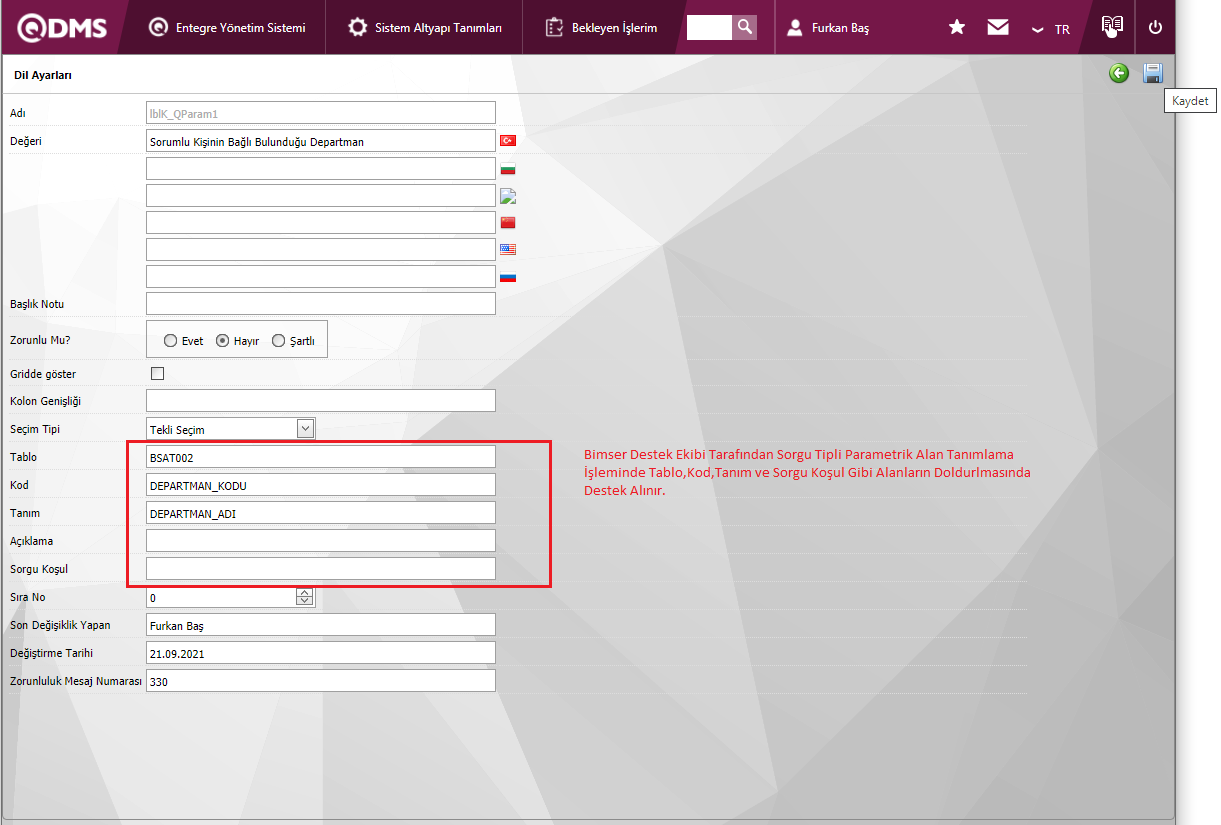Click the magnifier search icon

pos(744,27)
